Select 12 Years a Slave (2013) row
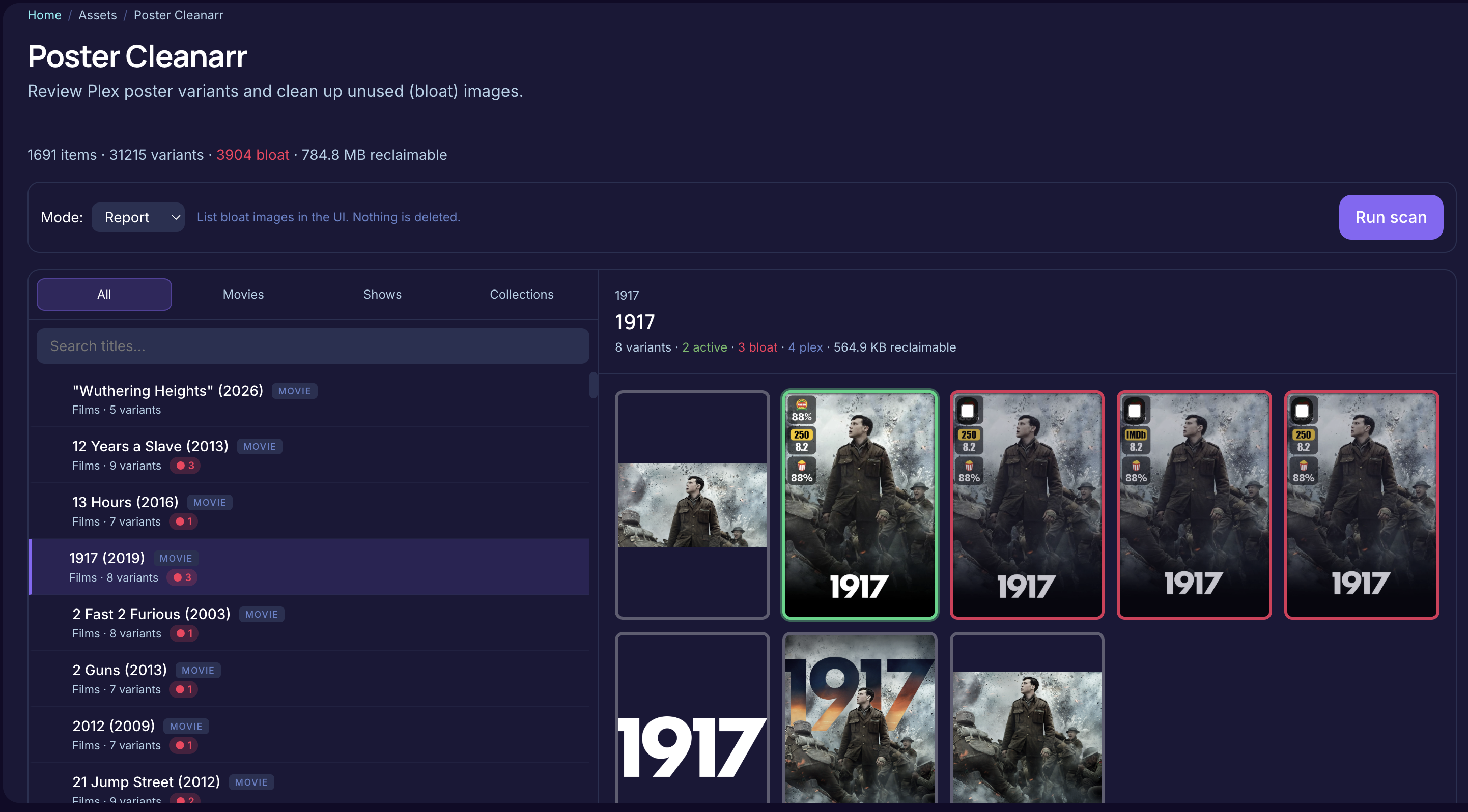The height and width of the screenshot is (812, 1468). point(309,455)
